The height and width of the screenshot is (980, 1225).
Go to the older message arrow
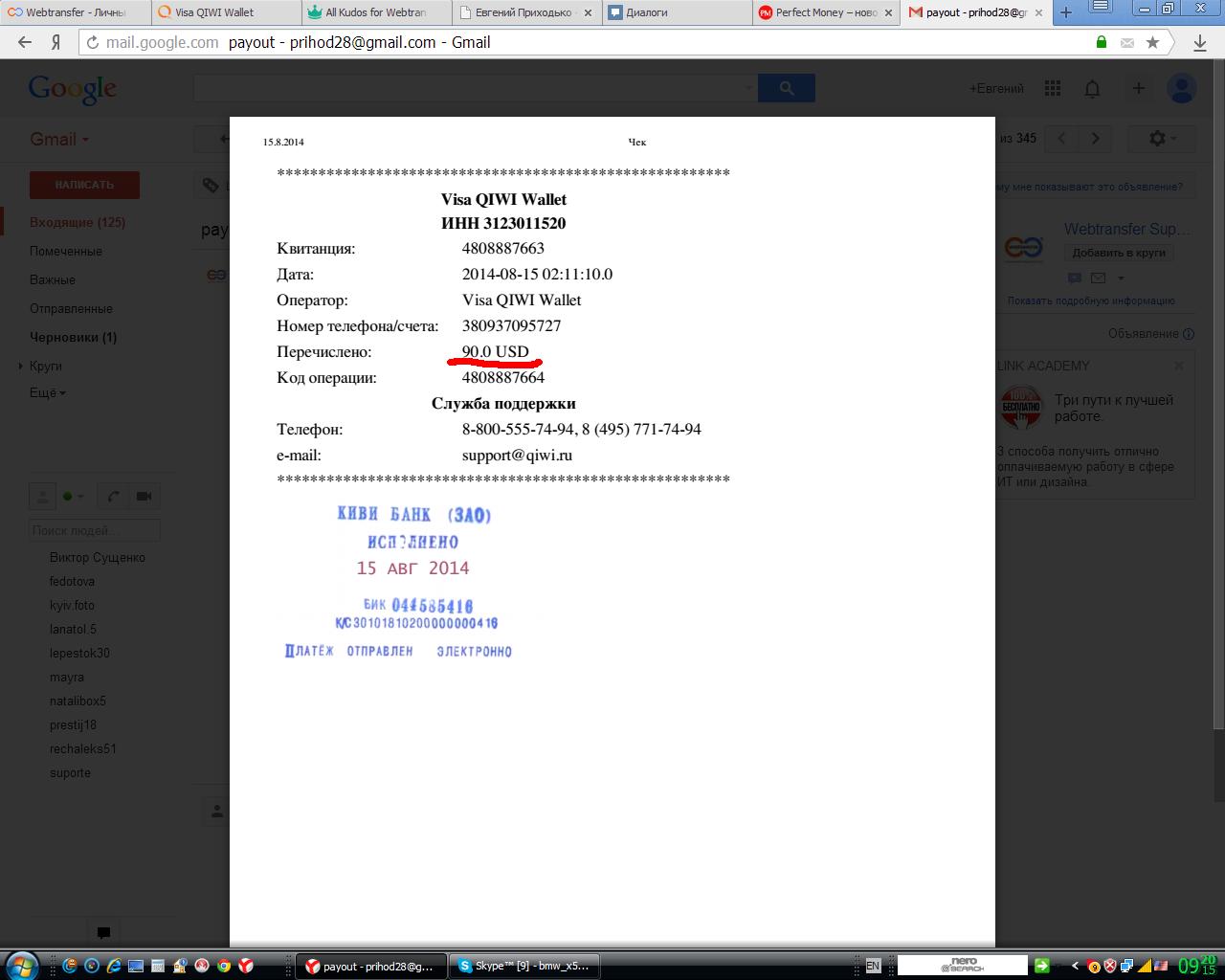coord(1096,139)
